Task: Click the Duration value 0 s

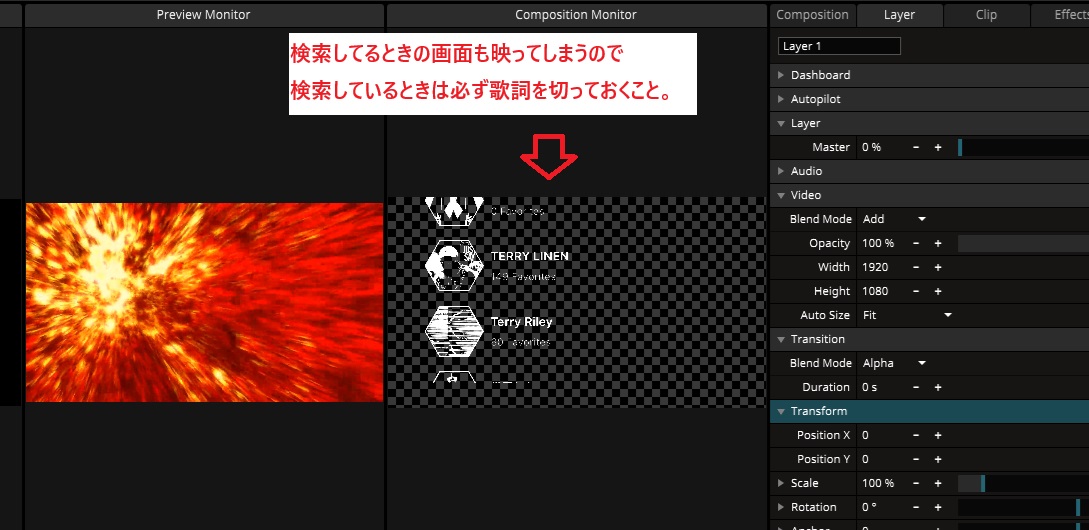Action: [x=870, y=387]
